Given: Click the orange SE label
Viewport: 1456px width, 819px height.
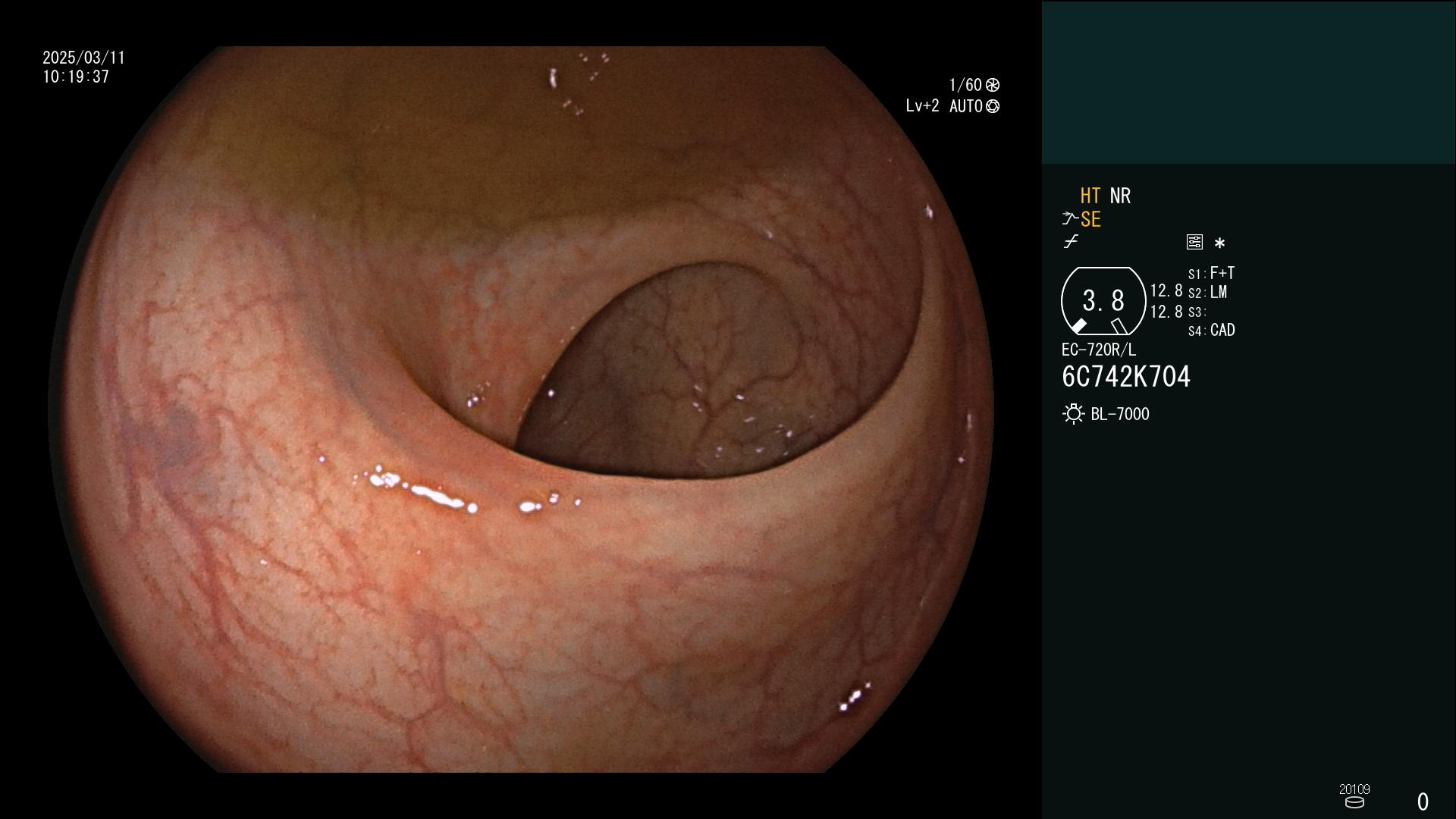Looking at the screenshot, I should click(1090, 219).
